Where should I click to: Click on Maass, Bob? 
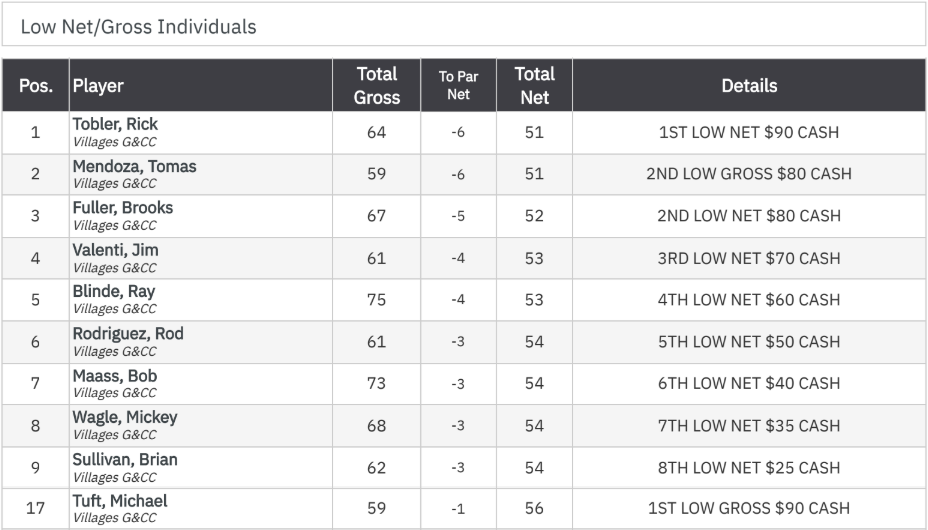115,376
